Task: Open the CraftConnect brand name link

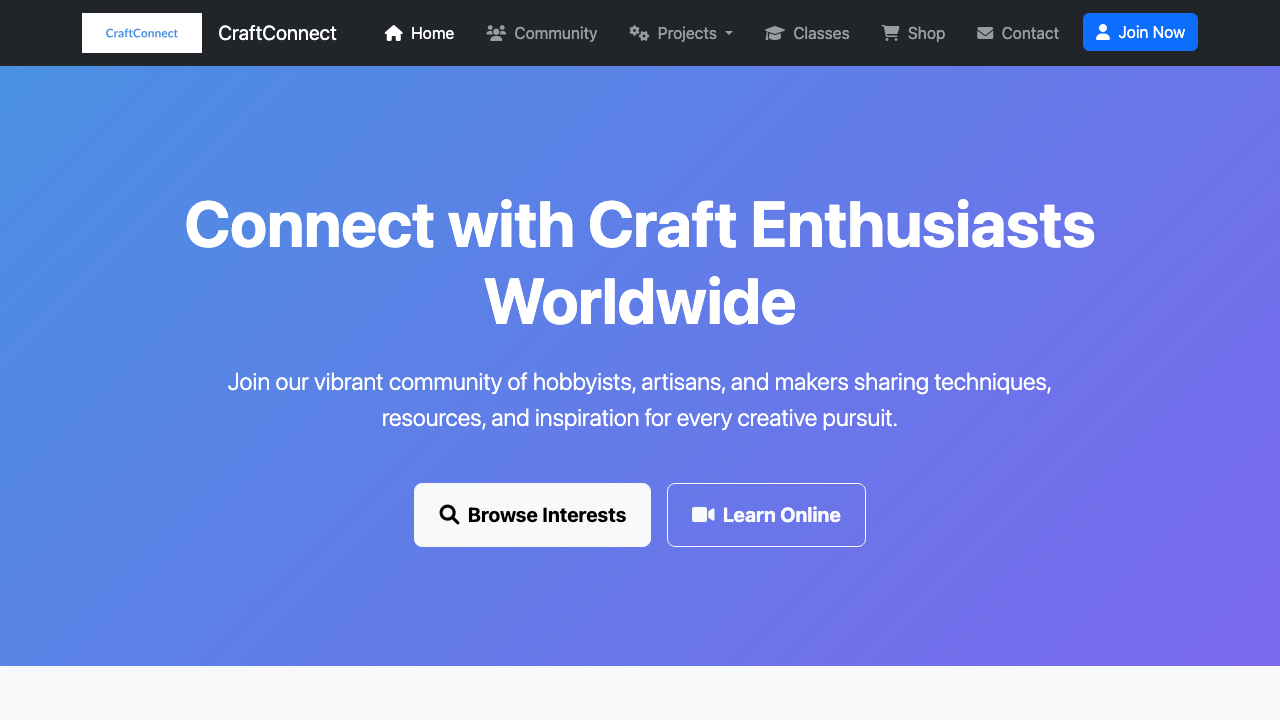Action: (x=277, y=33)
